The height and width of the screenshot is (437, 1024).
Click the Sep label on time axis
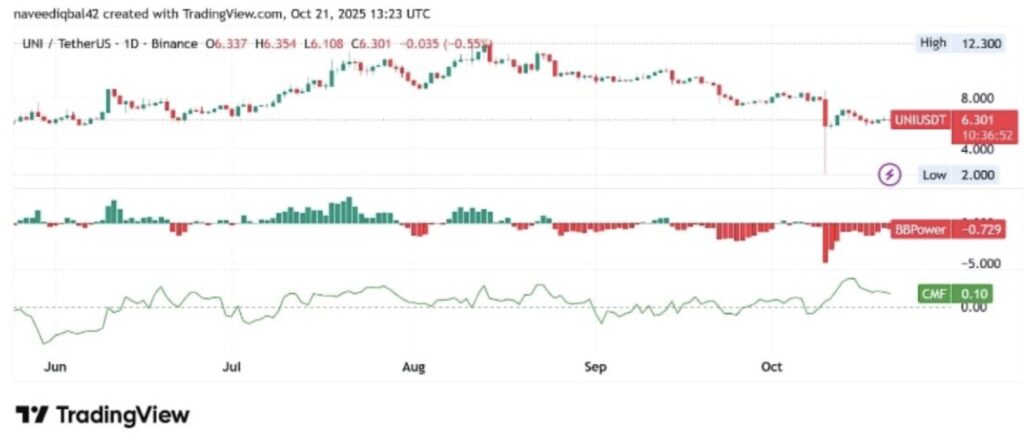click(x=596, y=368)
